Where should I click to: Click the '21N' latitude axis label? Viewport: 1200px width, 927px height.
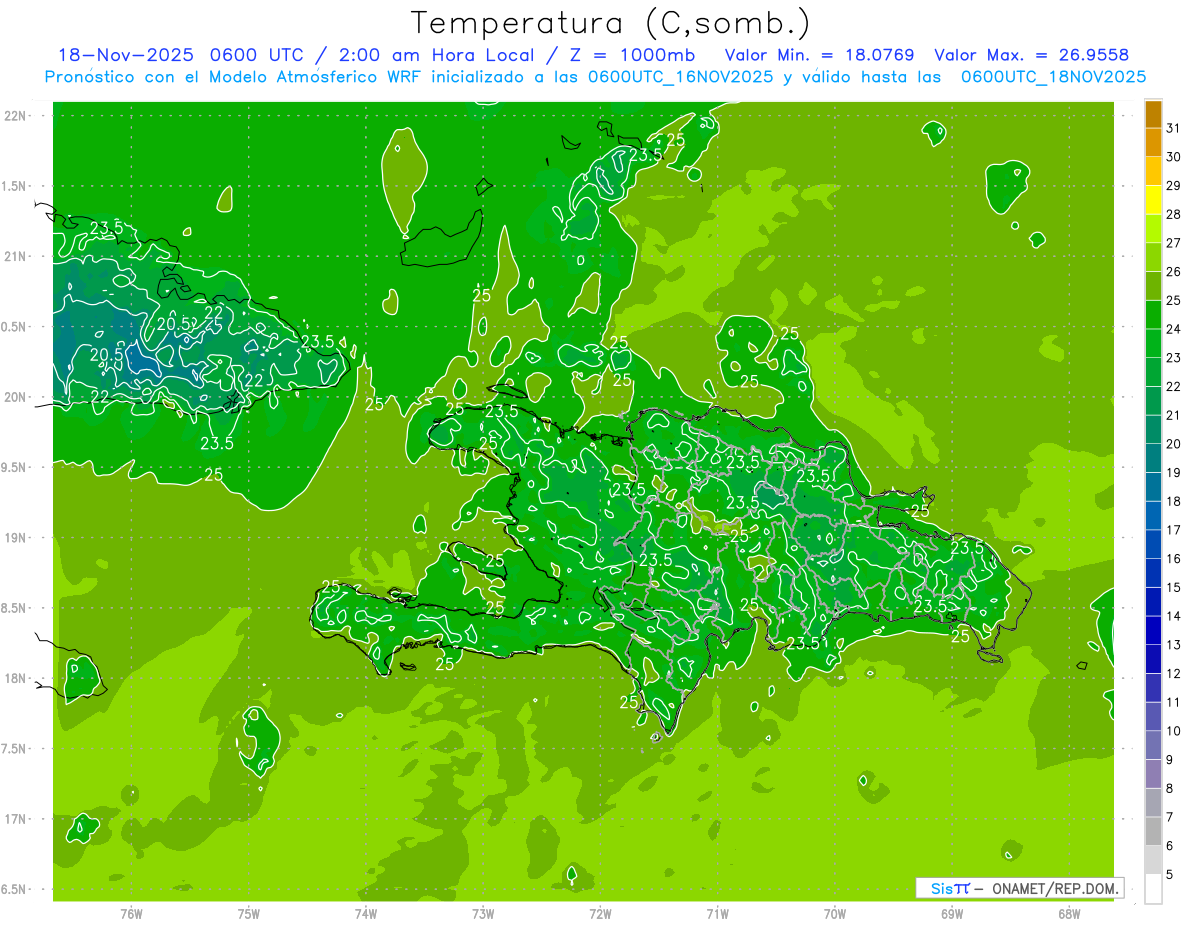tap(15, 256)
